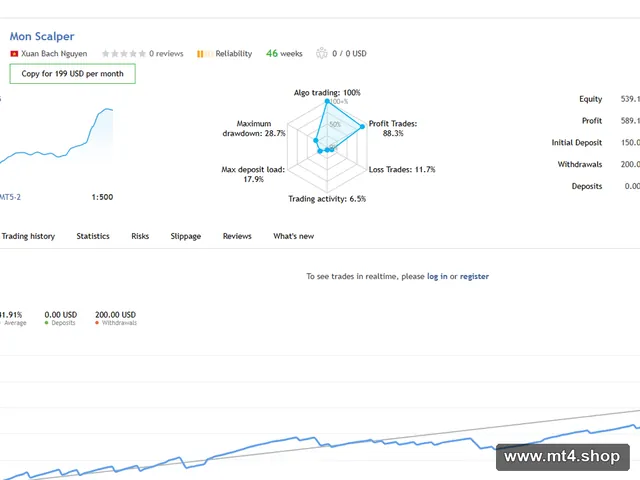Screen dimensions: 640x480
Task: Click the 1:500 leverage value
Action: [102, 197]
